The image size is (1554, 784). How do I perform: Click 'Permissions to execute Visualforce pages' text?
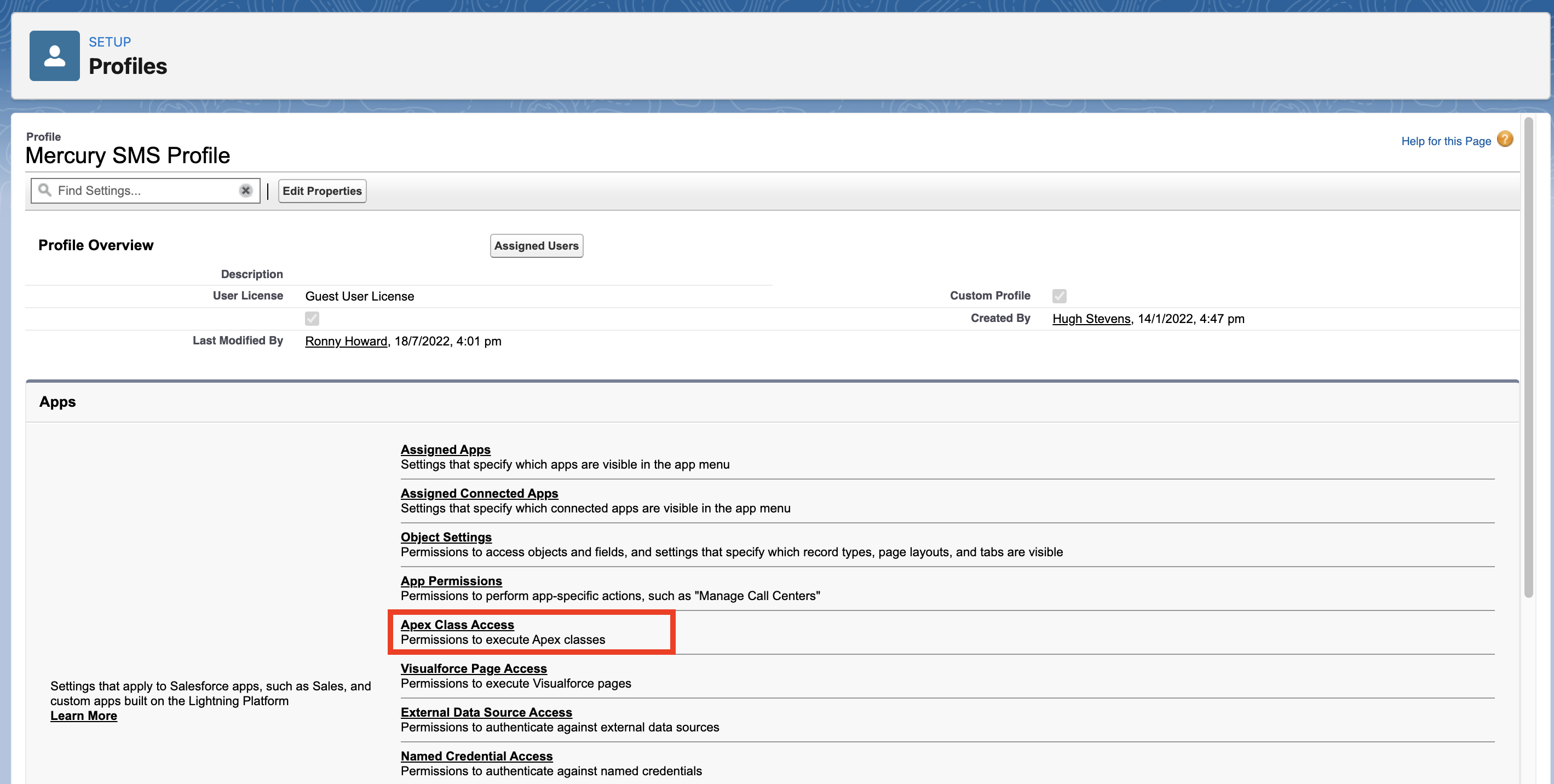tap(516, 684)
